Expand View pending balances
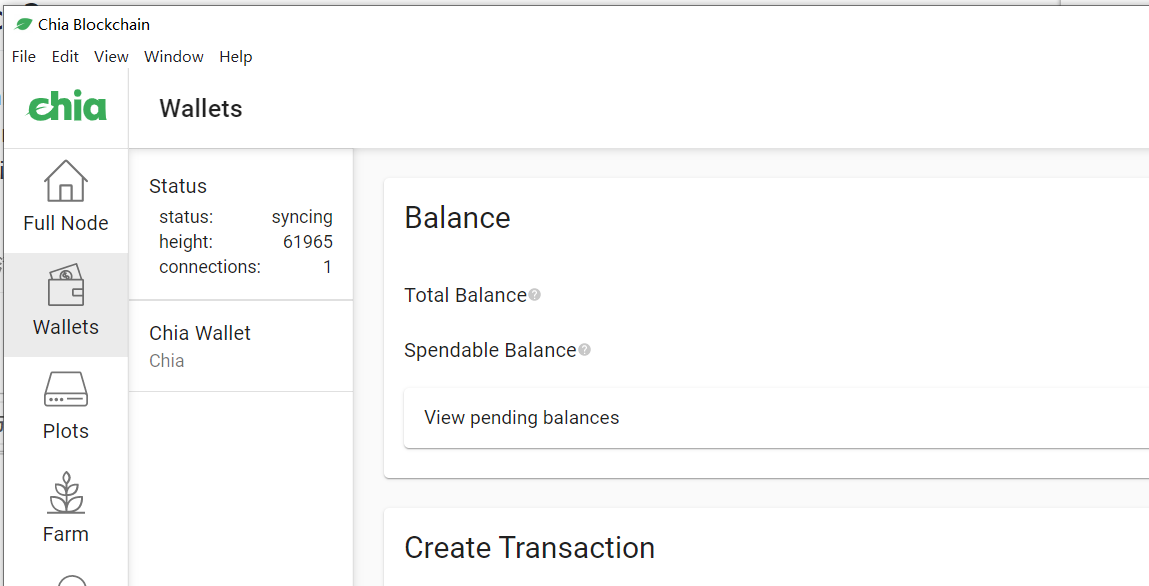Screen dimensions: 1149x586 (522, 418)
